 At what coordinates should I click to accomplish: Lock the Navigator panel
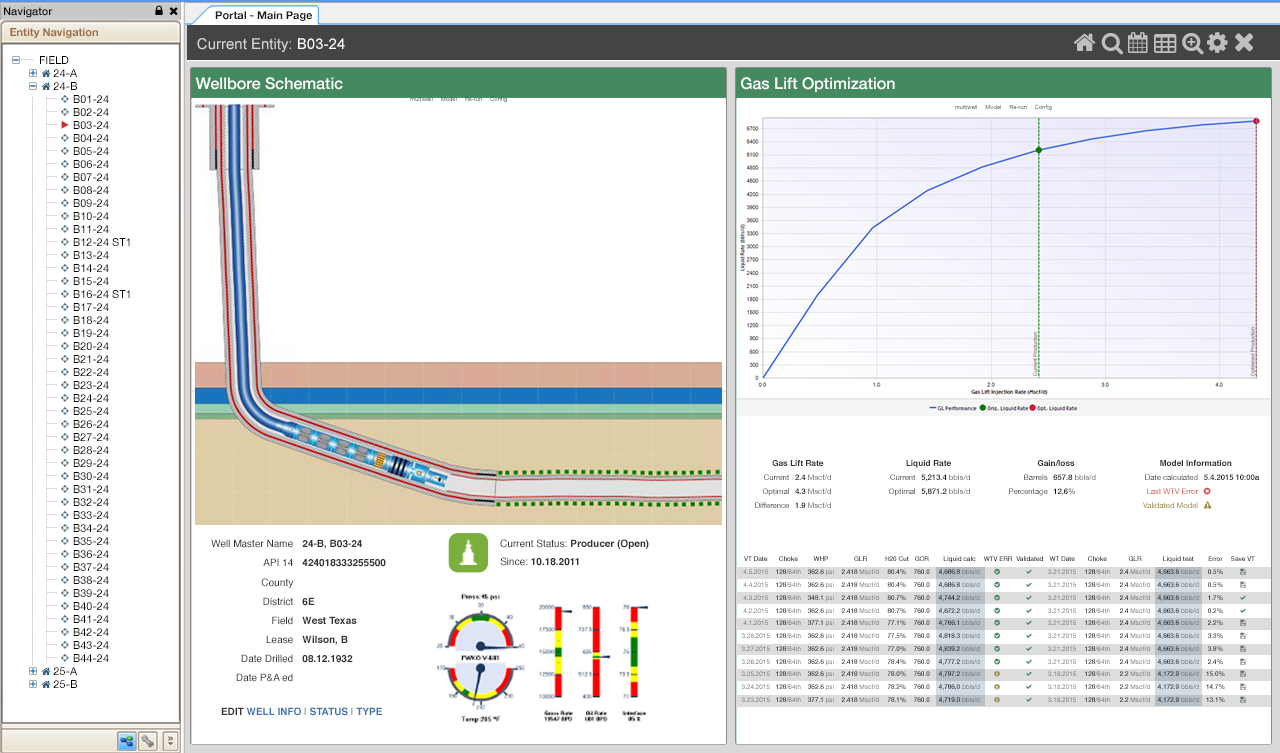[158, 11]
